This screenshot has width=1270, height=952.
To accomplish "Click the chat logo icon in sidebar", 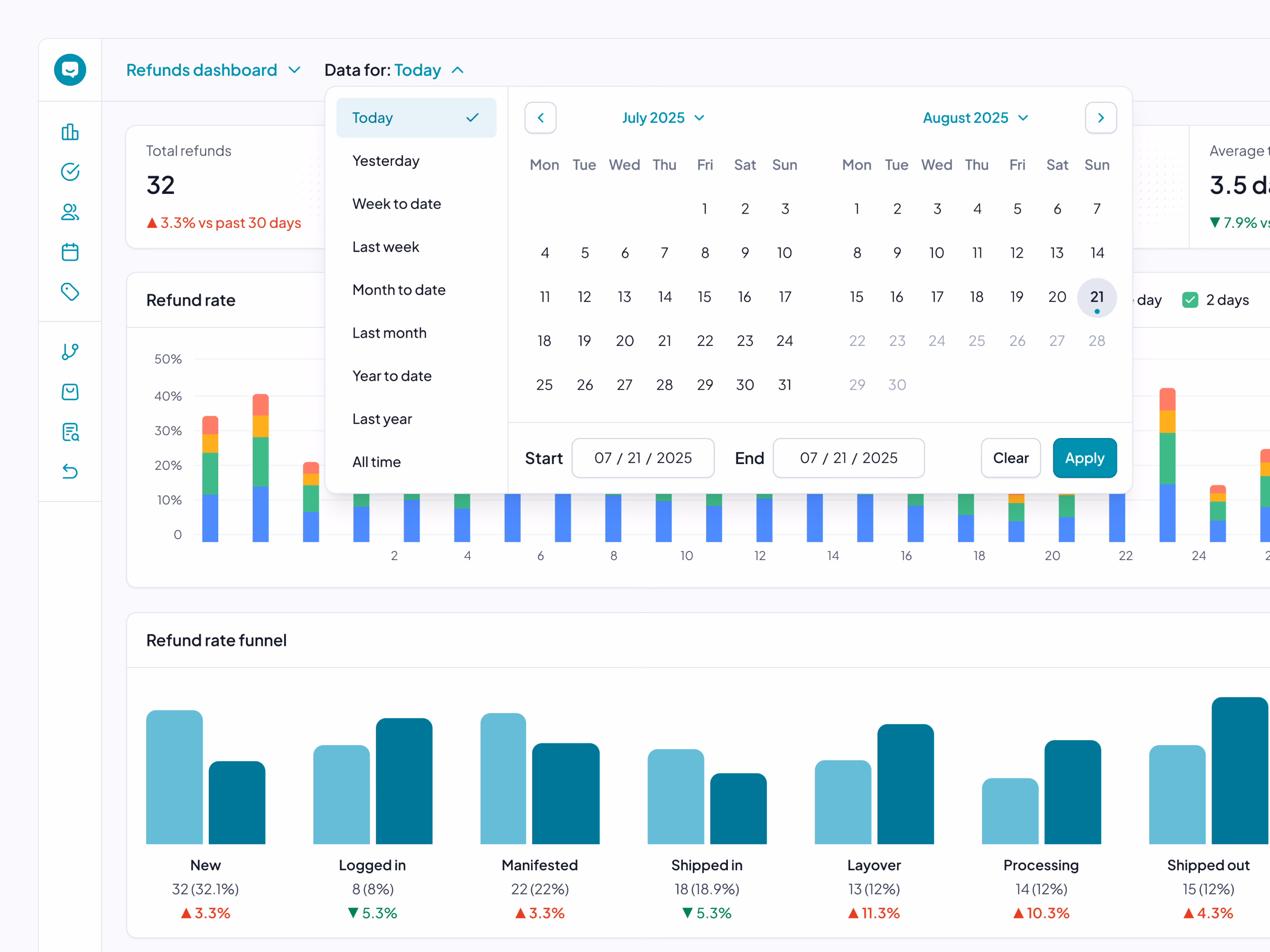I will 70,70.
